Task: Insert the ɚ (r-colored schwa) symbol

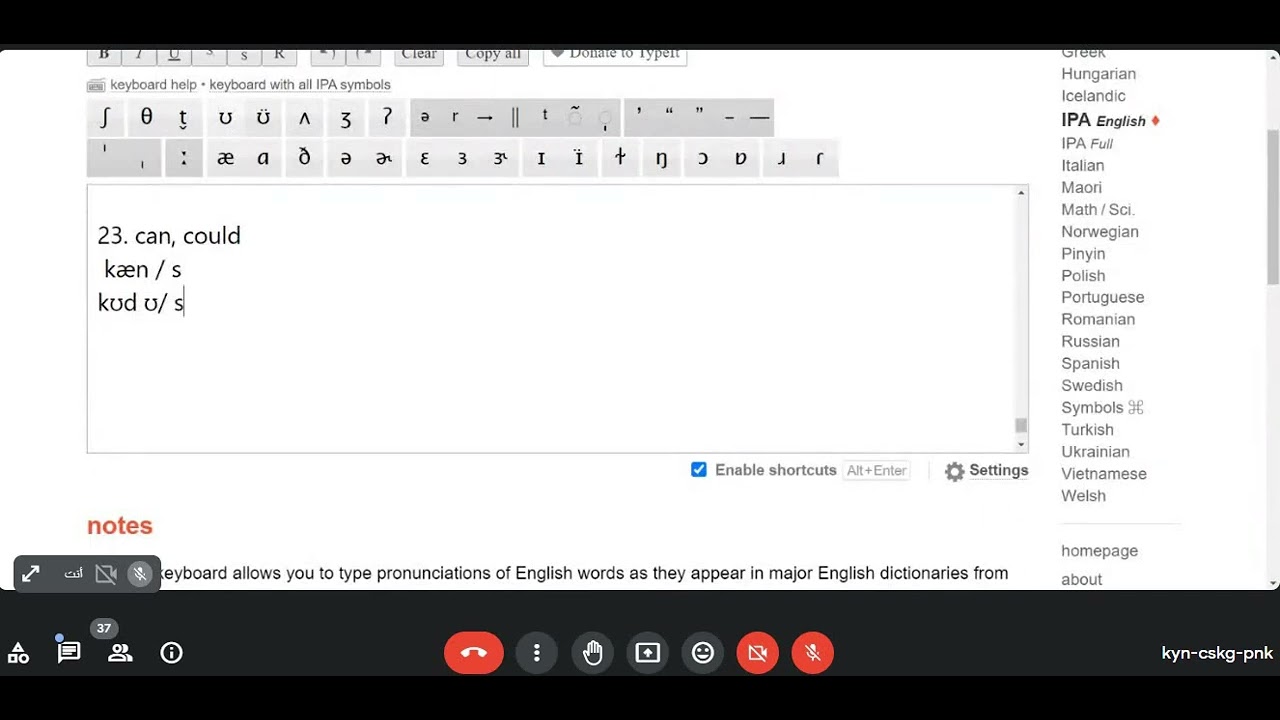Action: click(384, 158)
